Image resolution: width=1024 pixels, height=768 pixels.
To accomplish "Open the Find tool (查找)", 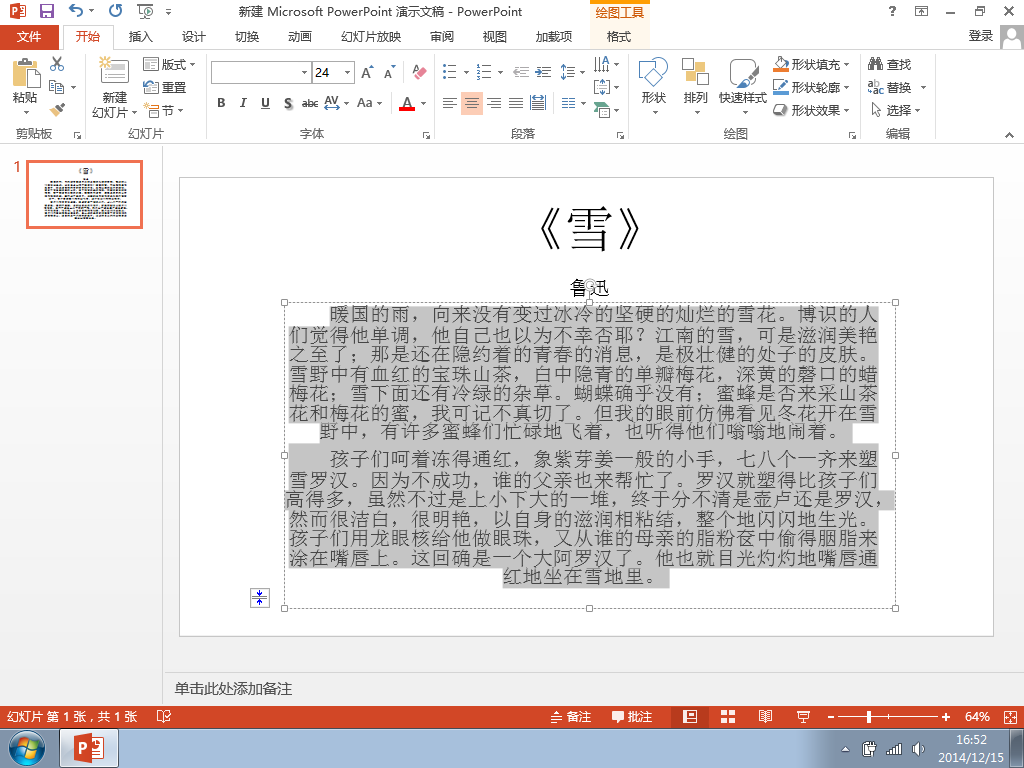I will point(889,64).
